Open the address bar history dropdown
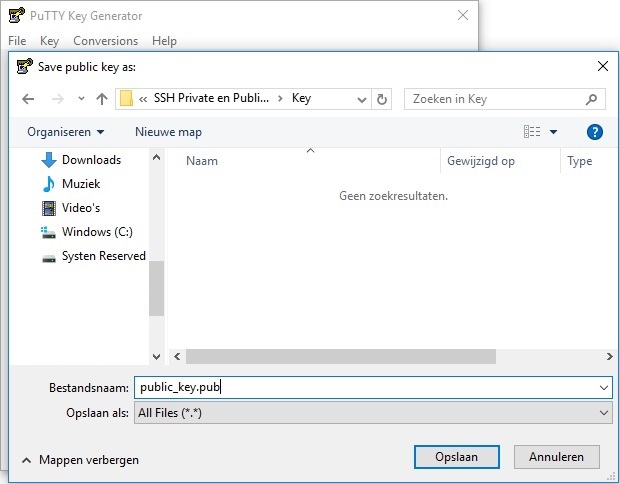The height and width of the screenshot is (484, 620). [x=361, y=100]
